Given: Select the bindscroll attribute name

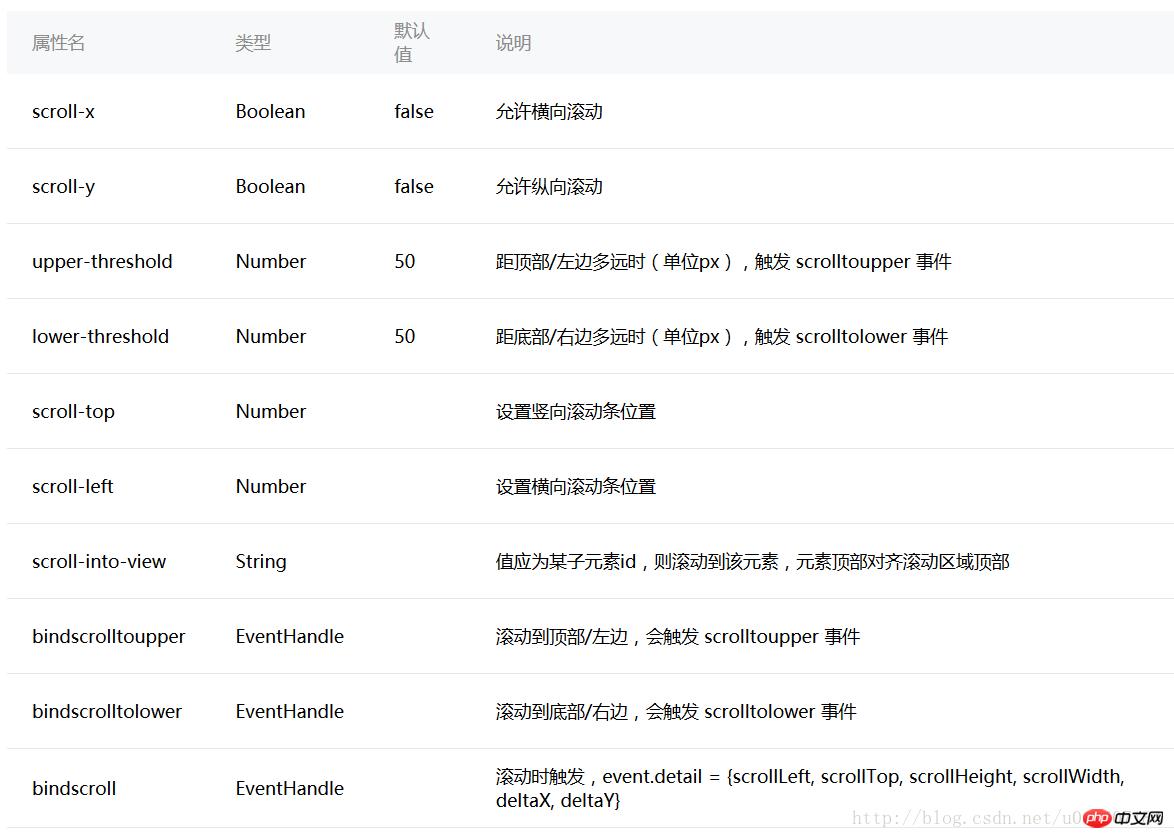Looking at the screenshot, I should (74, 788).
